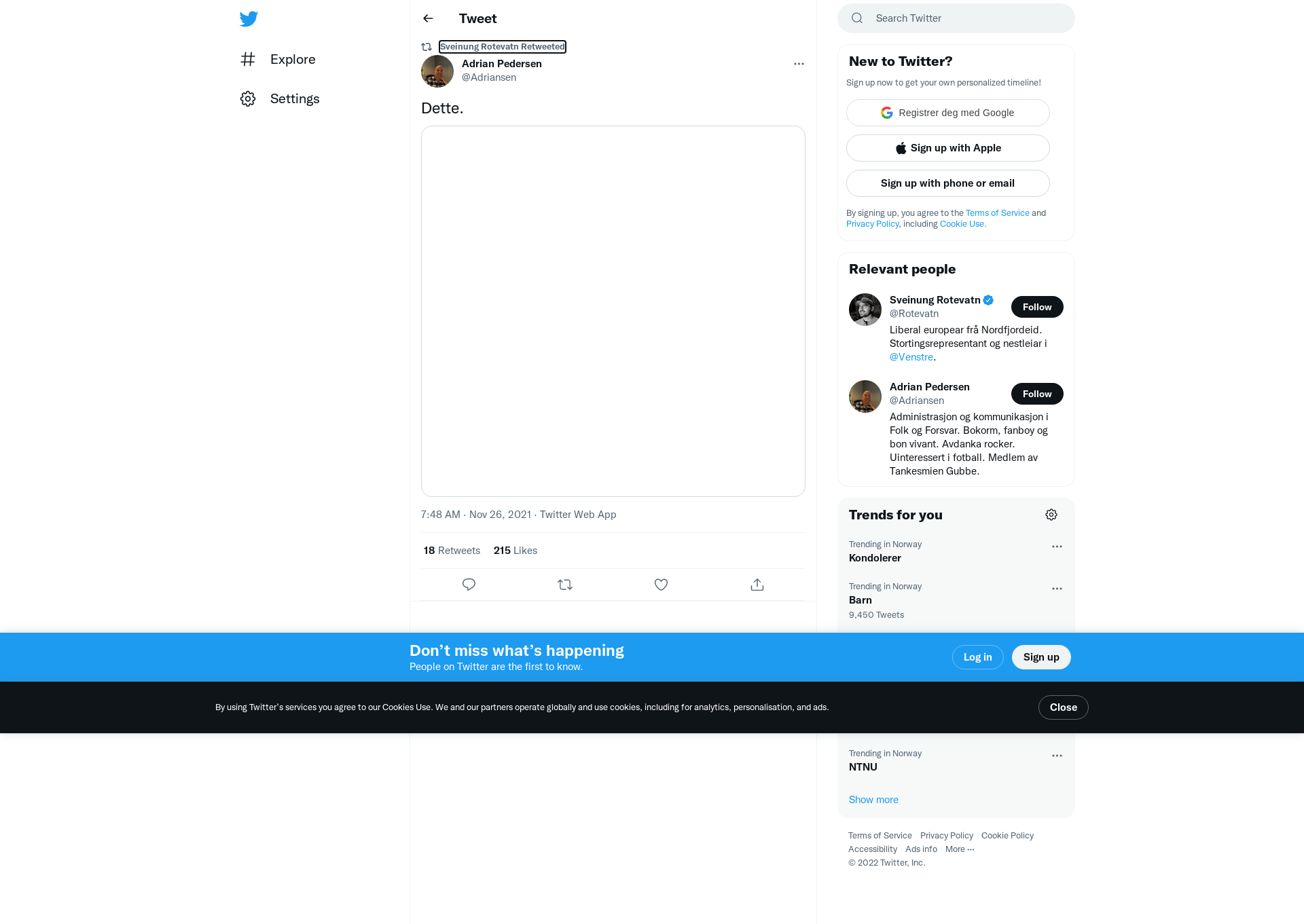
Task: Open more options for Kondolerer trend
Action: coord(1057,547)
